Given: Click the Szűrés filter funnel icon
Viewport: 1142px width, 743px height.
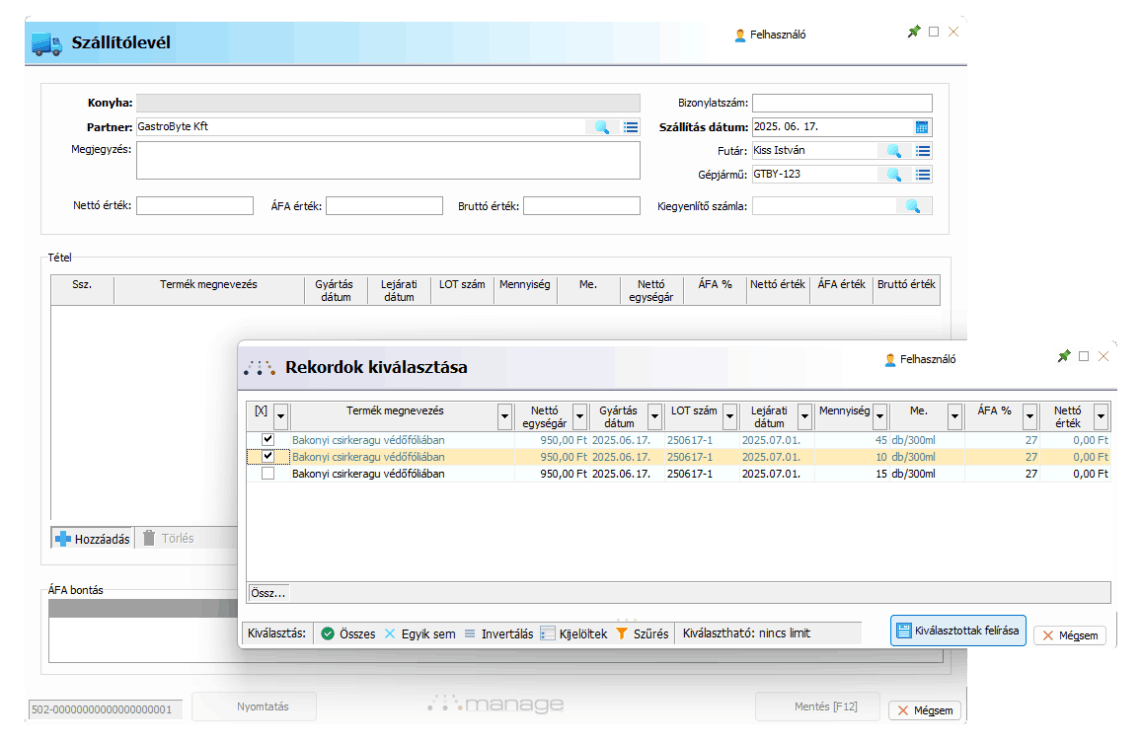Looking at the screenshot, I should point(621,634).
